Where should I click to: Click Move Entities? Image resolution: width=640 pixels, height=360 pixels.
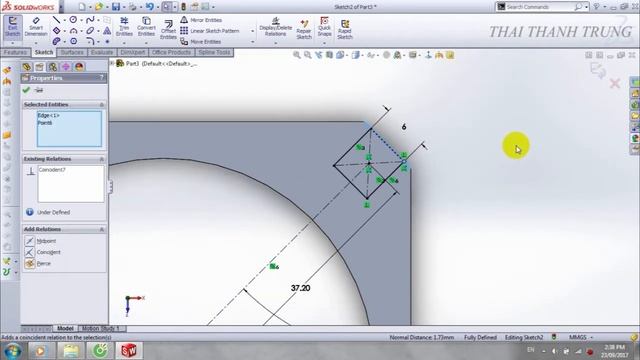coord(201,42)
